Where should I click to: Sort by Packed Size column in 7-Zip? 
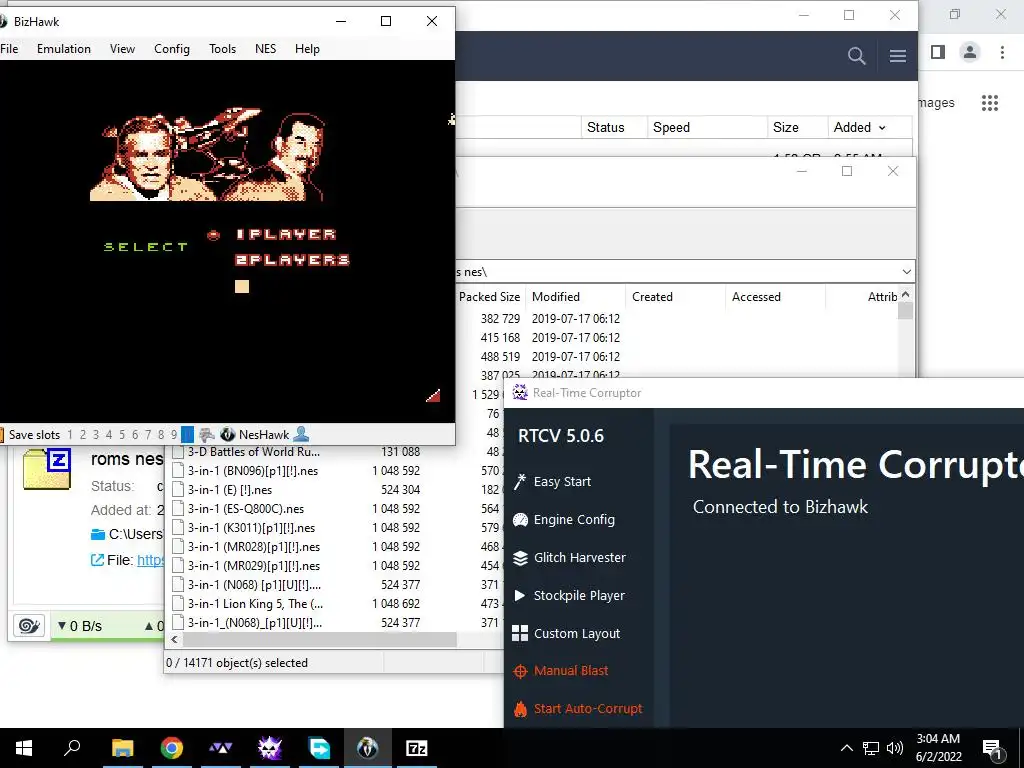tap(489, 296)
